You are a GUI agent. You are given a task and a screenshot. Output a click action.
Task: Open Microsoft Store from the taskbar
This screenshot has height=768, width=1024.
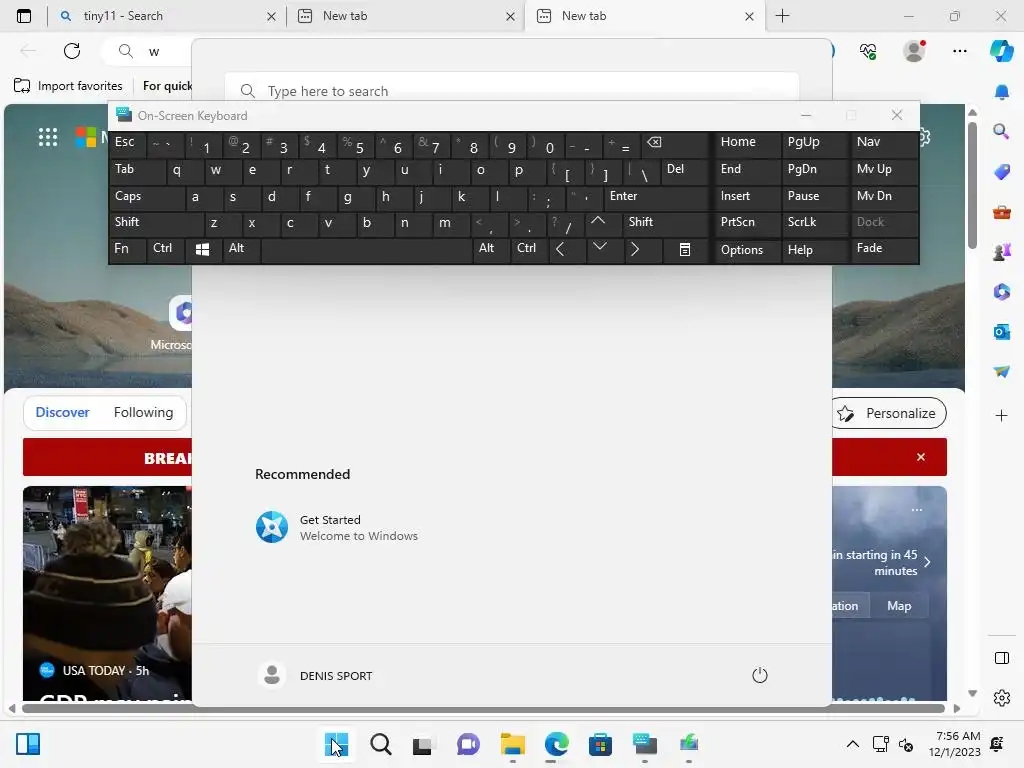(600, 744)
